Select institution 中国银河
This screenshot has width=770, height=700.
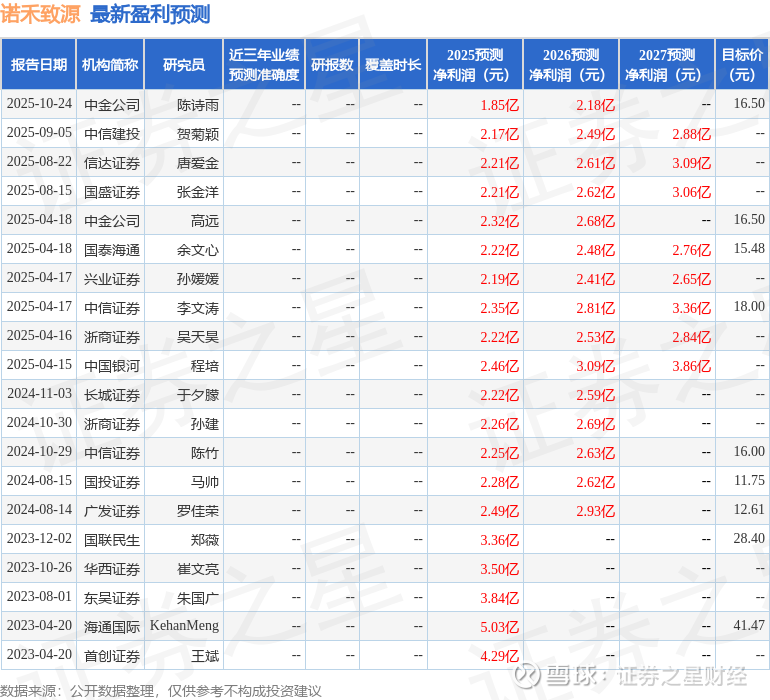click(112, 365)
